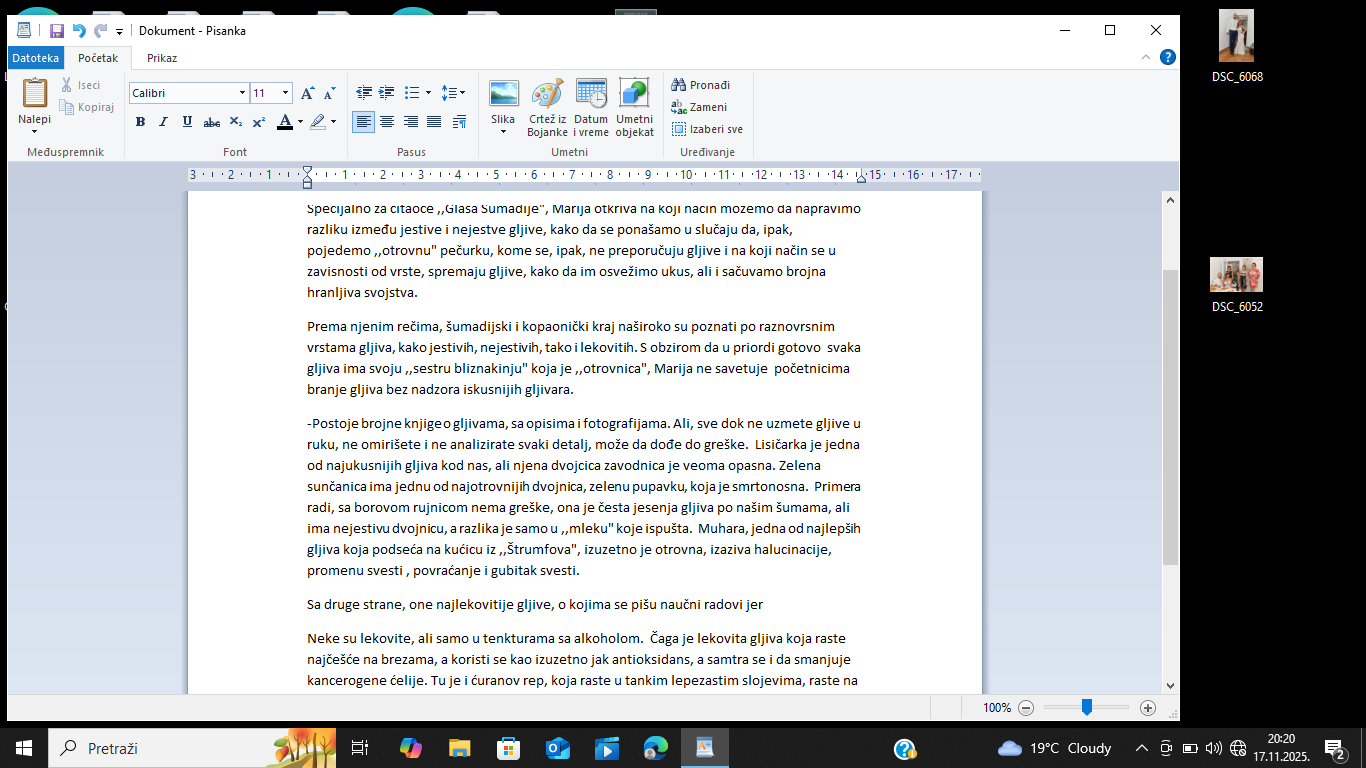Screen dimensions: 1366x768
Task: Click Izaberi sve to select all
Action: click(x=707, y=129)
